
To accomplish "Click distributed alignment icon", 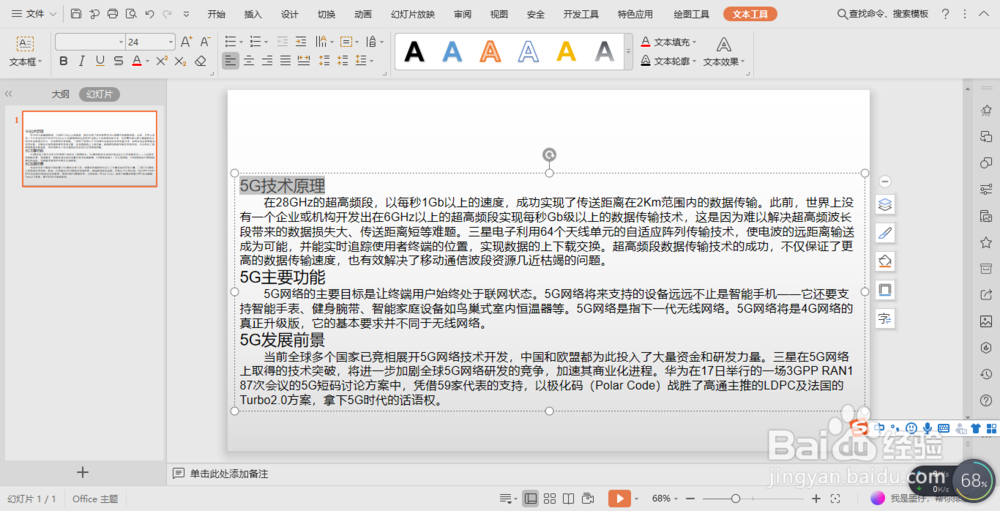I will click(304, 61).
